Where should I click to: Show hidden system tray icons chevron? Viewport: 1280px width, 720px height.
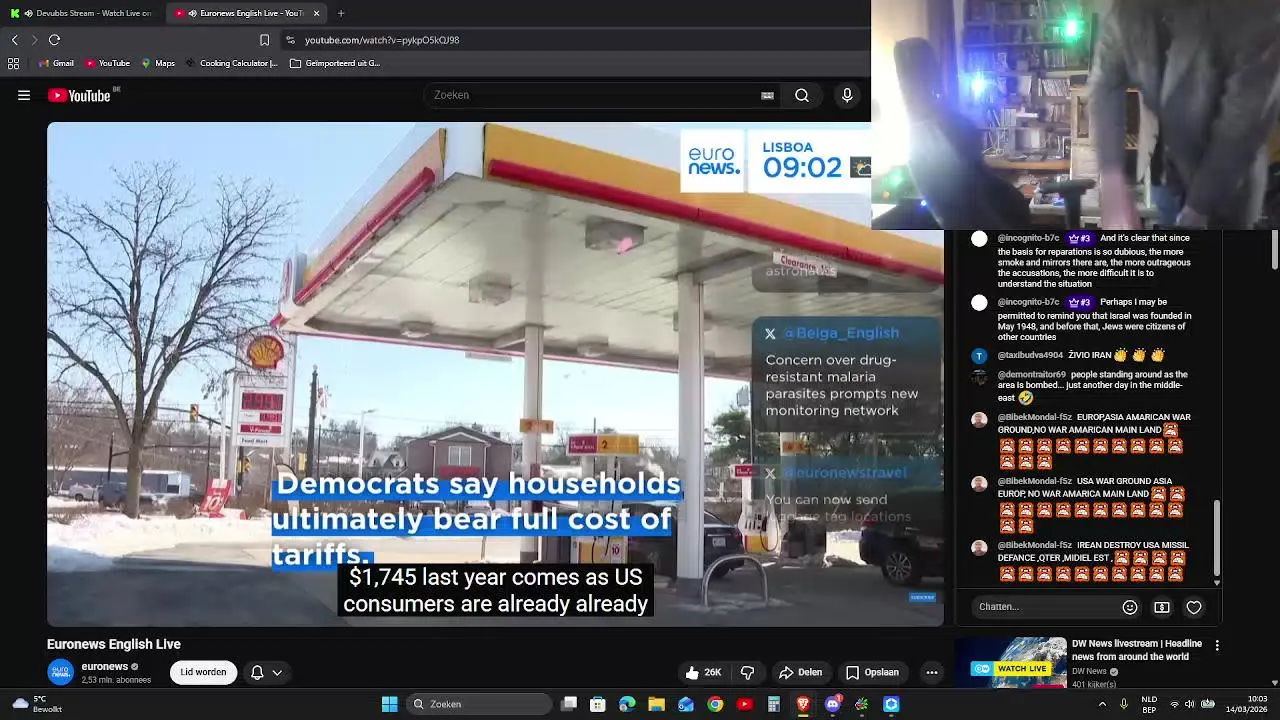pyautogui.click(x=1102, y=704)
